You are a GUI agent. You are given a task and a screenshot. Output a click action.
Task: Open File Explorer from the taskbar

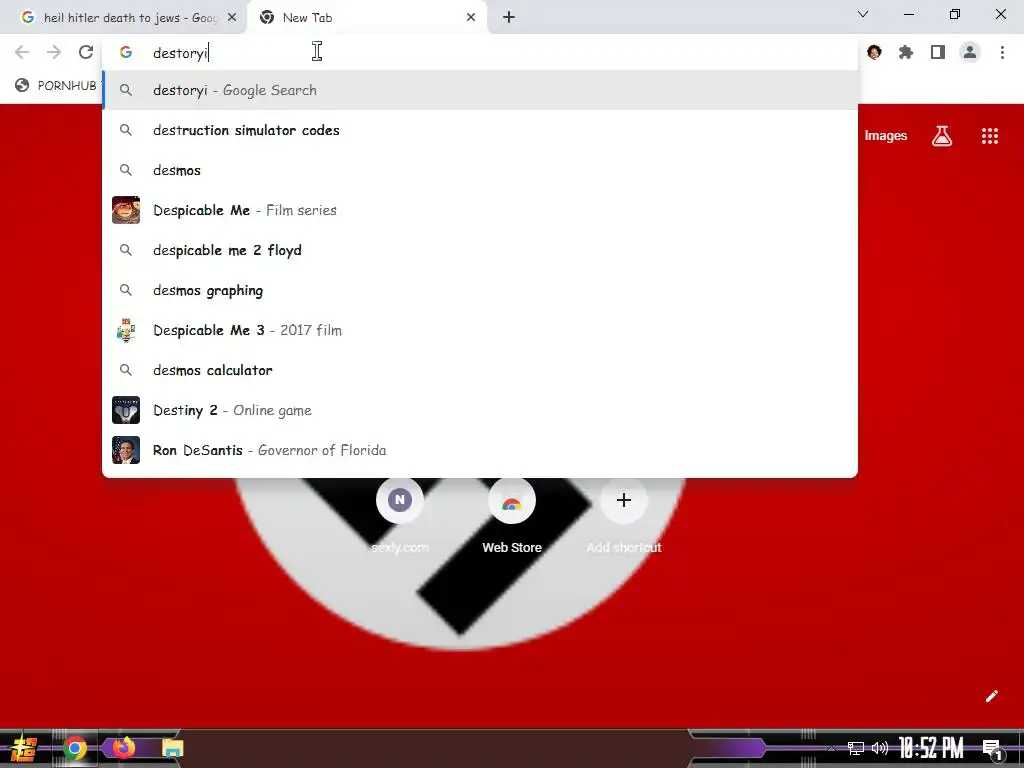(x=172, y=748)
